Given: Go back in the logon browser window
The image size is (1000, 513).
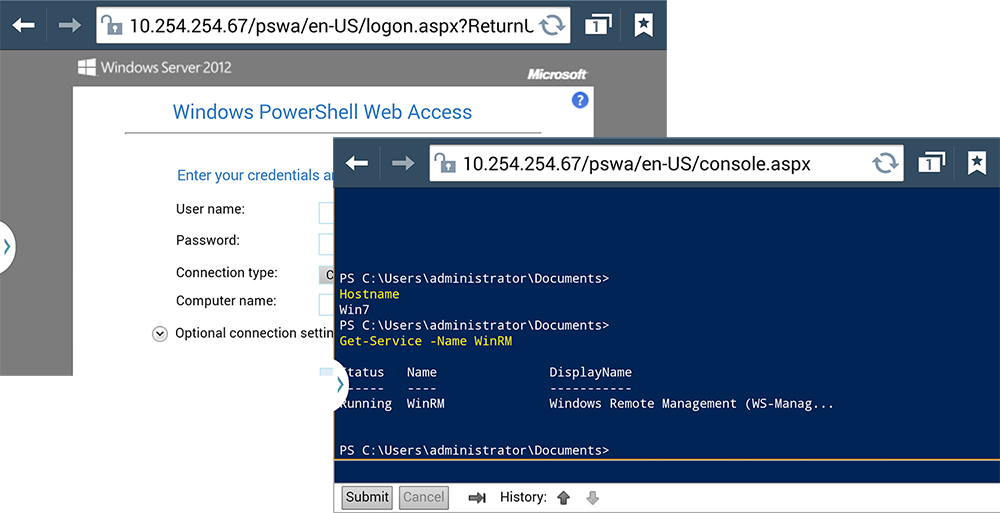Looking at the screenshot, I should click(24, 26).
